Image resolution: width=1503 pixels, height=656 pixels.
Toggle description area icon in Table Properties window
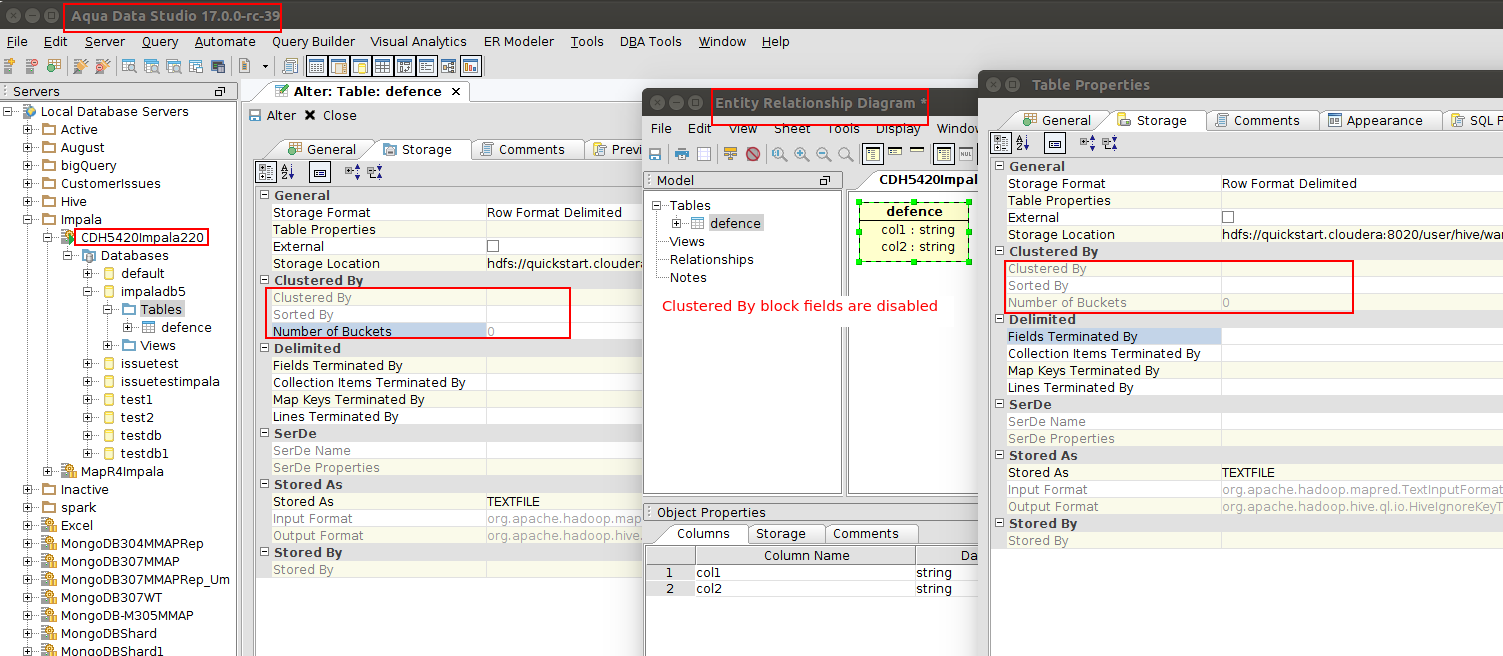click(1055, 143)
